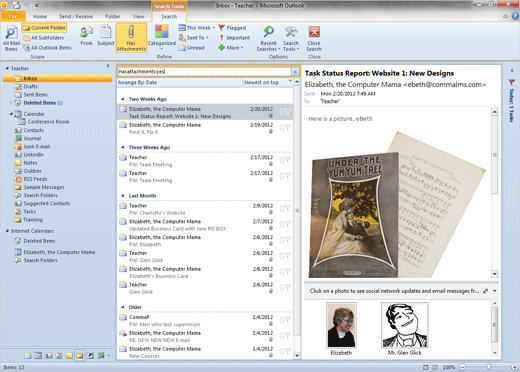Toggle the Unread filter

tap(191, 48)
